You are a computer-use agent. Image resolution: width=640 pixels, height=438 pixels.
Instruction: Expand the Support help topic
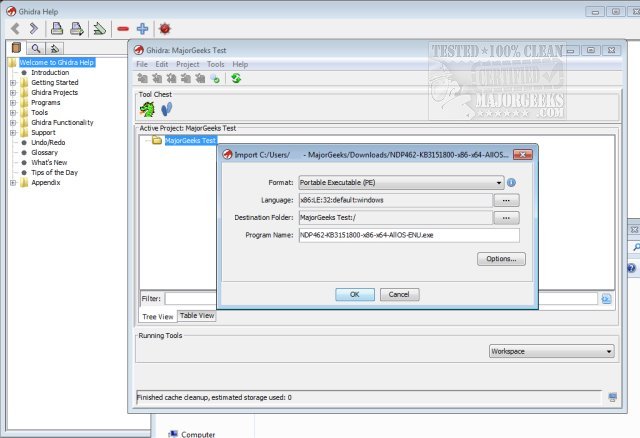click(x=13, y=133)
